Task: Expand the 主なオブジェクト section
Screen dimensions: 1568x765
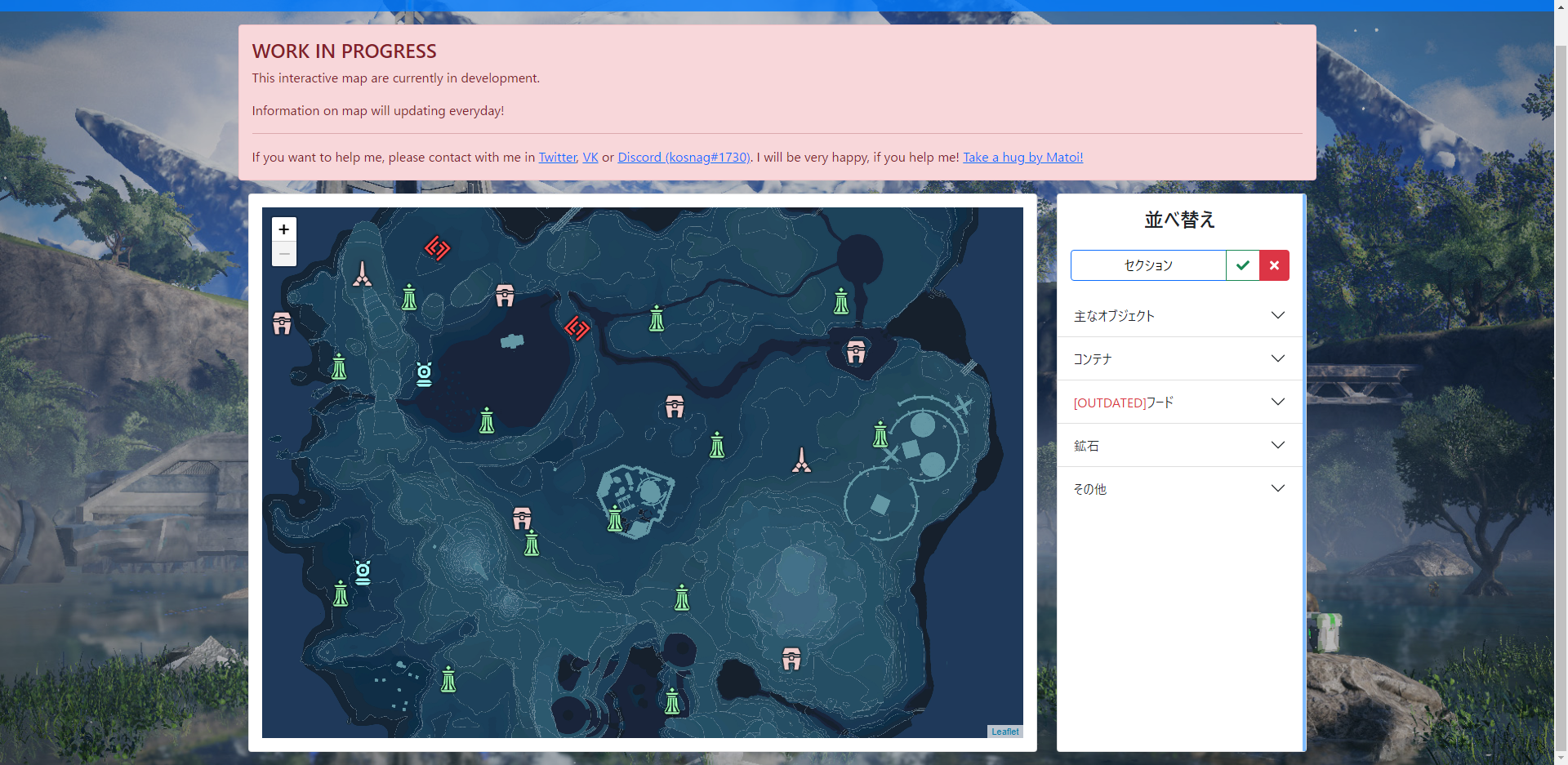Action: coord(1180,316)
